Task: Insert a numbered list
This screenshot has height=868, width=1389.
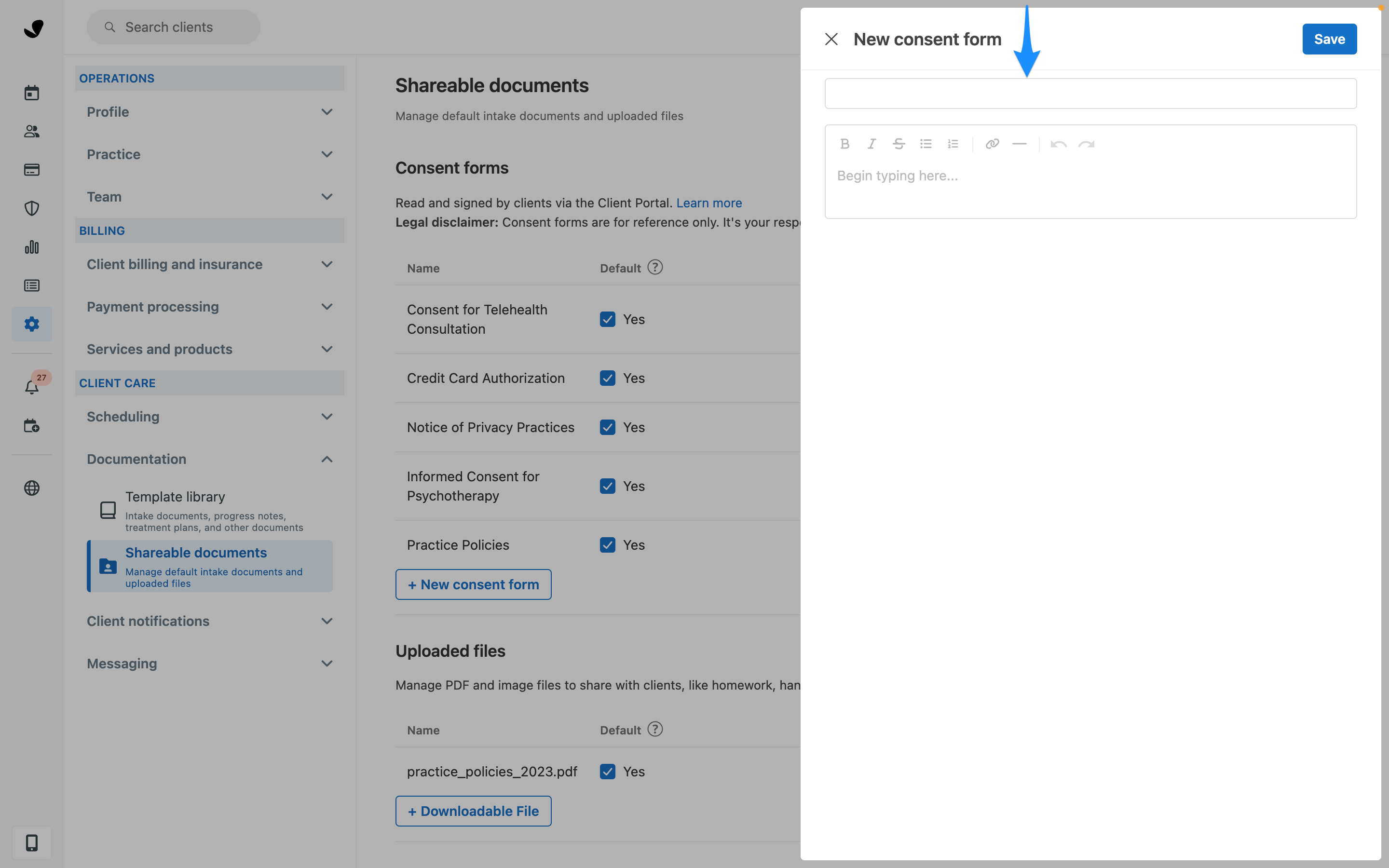Action: pyautogui.click(x=953, y=144)
